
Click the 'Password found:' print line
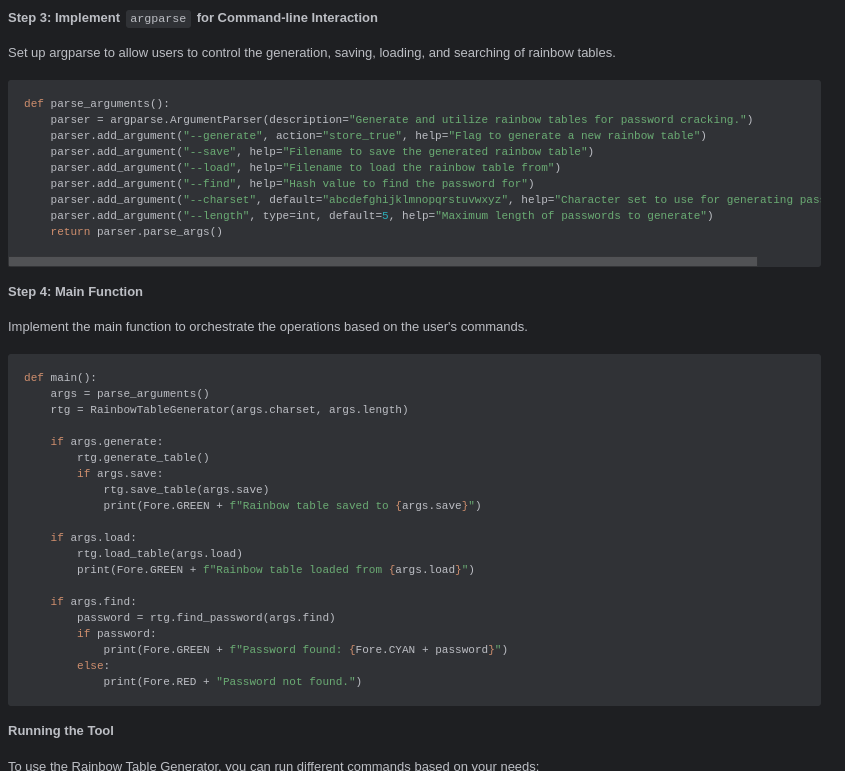(x=306, y=650)
